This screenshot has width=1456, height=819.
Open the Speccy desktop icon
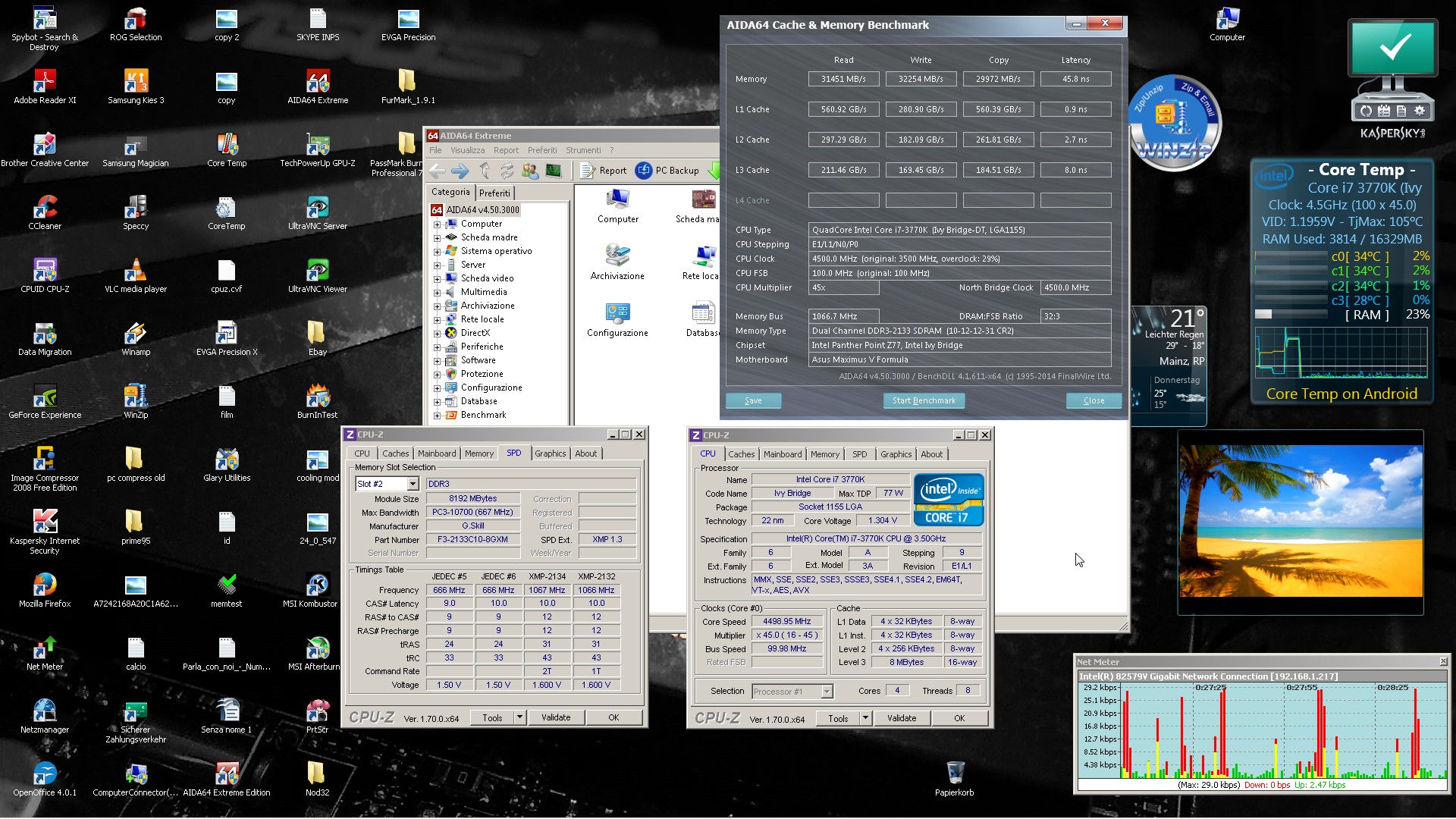(136, 212)
